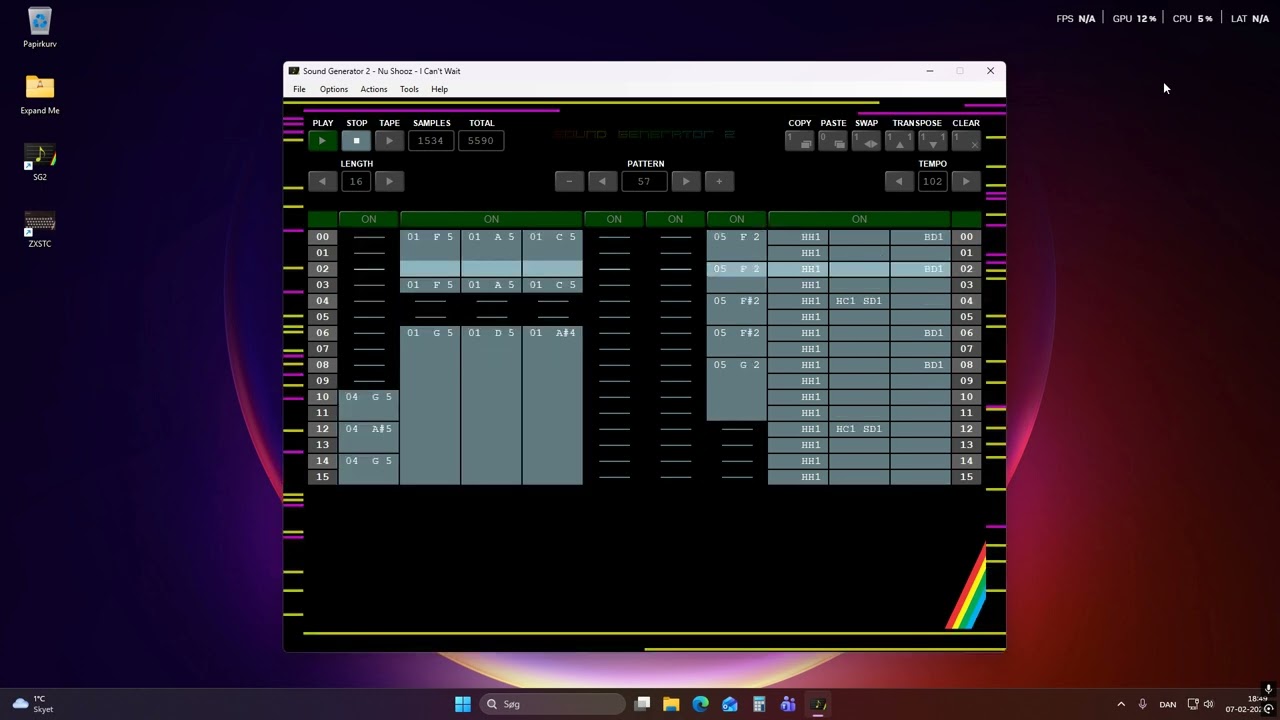The height and width of the screenshot is (720, 1280).
Task: Click the Total value field 5590
Action: (481, 141)
